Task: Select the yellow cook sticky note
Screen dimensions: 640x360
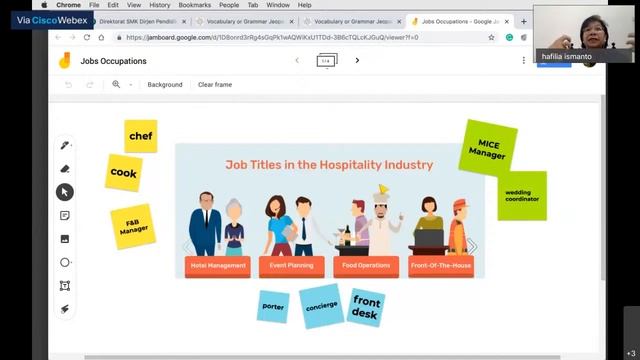Action: (x=124, y=173)
